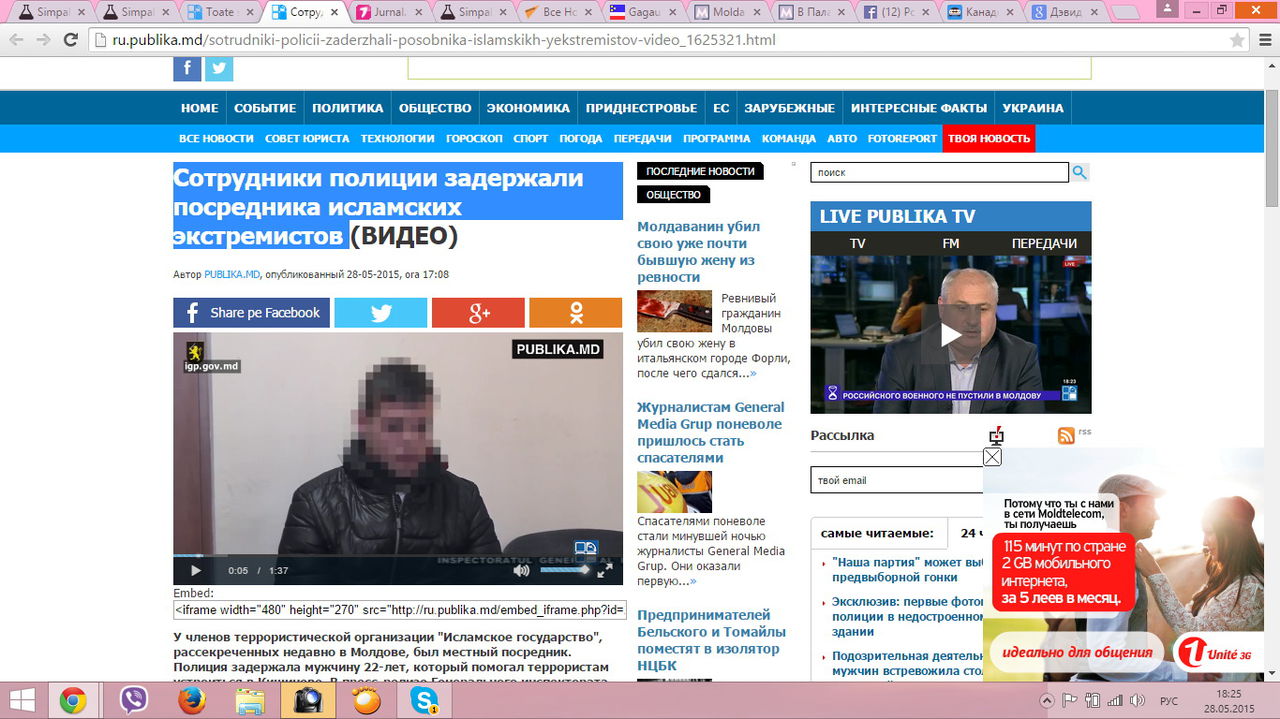1280x719 pixels.
Task: Open rescuers article thumbnail image
Action: click(x=674, y=492)
